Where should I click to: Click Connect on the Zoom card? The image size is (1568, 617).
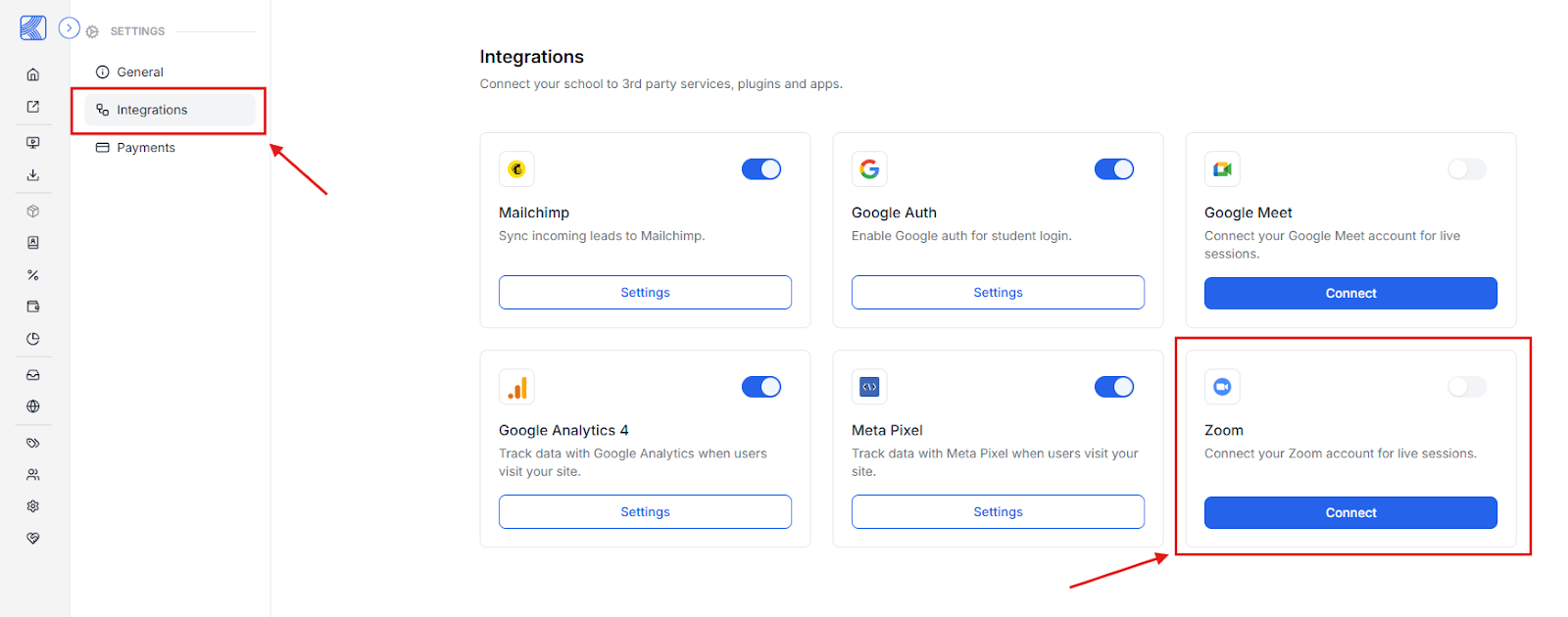[1350, 513]
